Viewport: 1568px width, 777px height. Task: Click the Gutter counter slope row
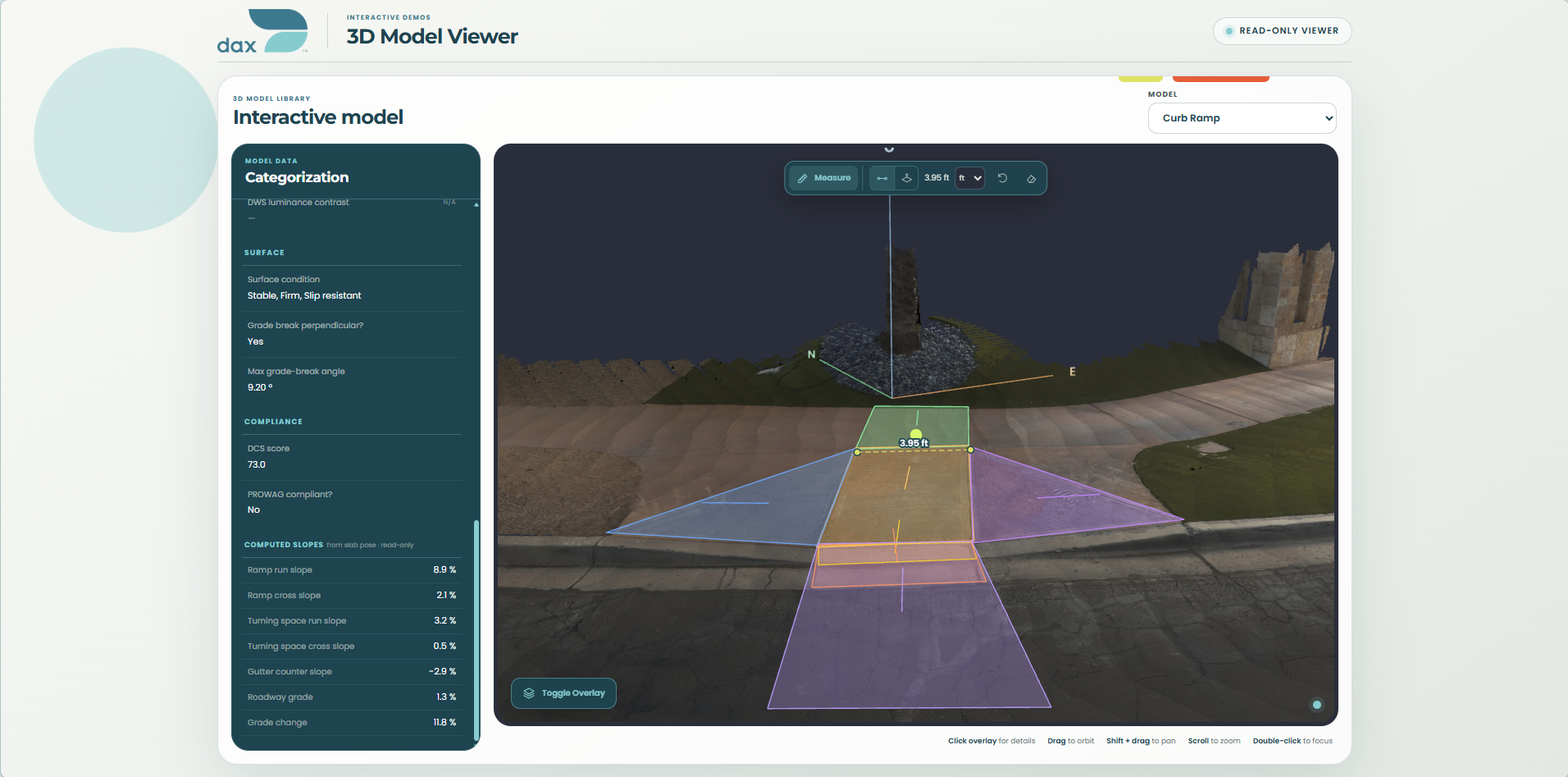click(x=352, y=672)
